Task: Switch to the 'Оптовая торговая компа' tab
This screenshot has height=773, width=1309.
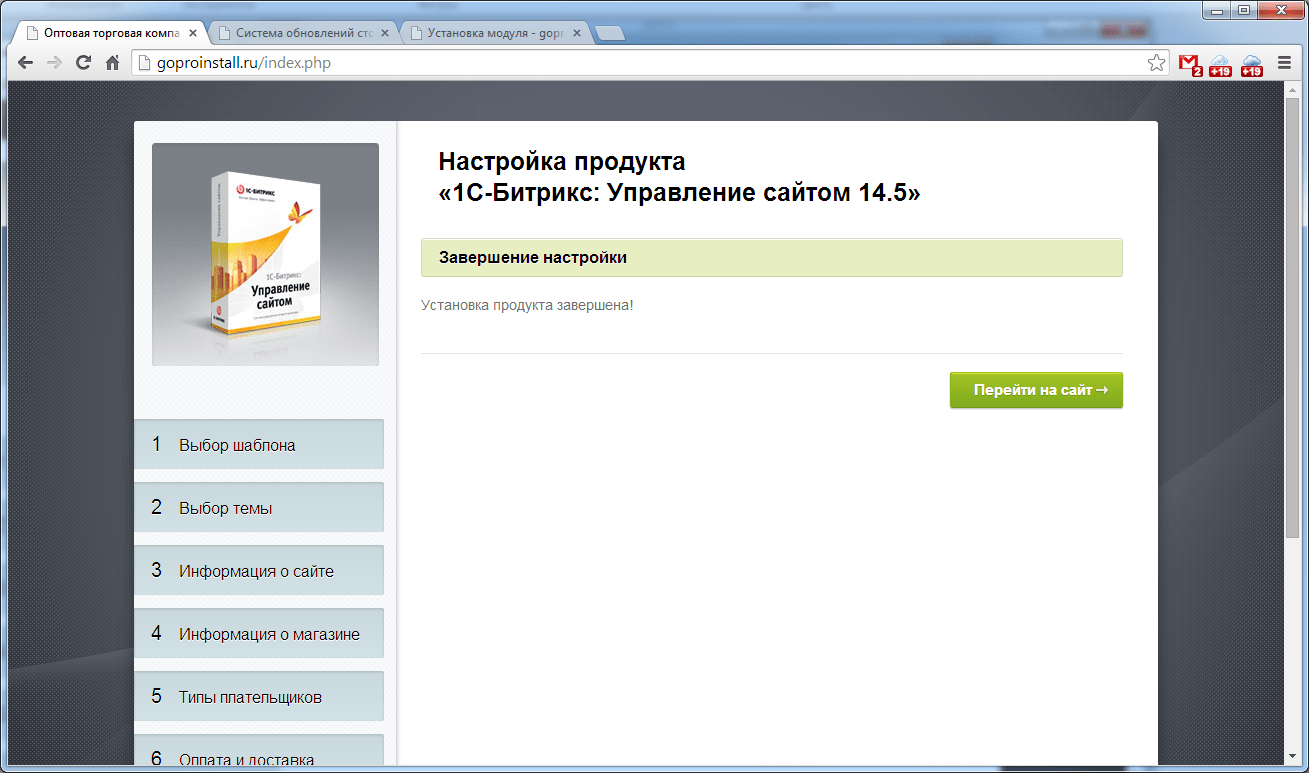Action: point(111,33)
